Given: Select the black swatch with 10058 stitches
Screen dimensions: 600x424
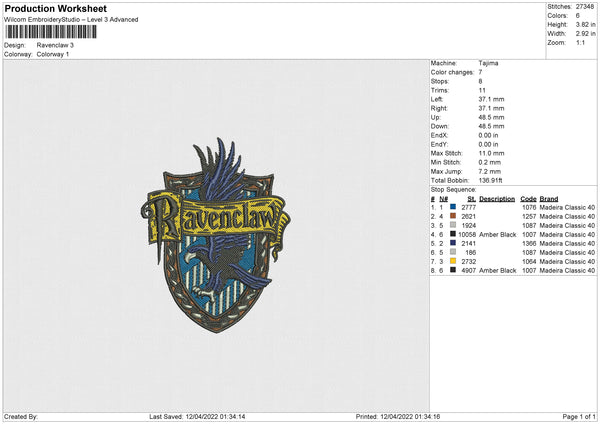Looking at the screenshot, I should pyautogui.click(x=453, y=234).
